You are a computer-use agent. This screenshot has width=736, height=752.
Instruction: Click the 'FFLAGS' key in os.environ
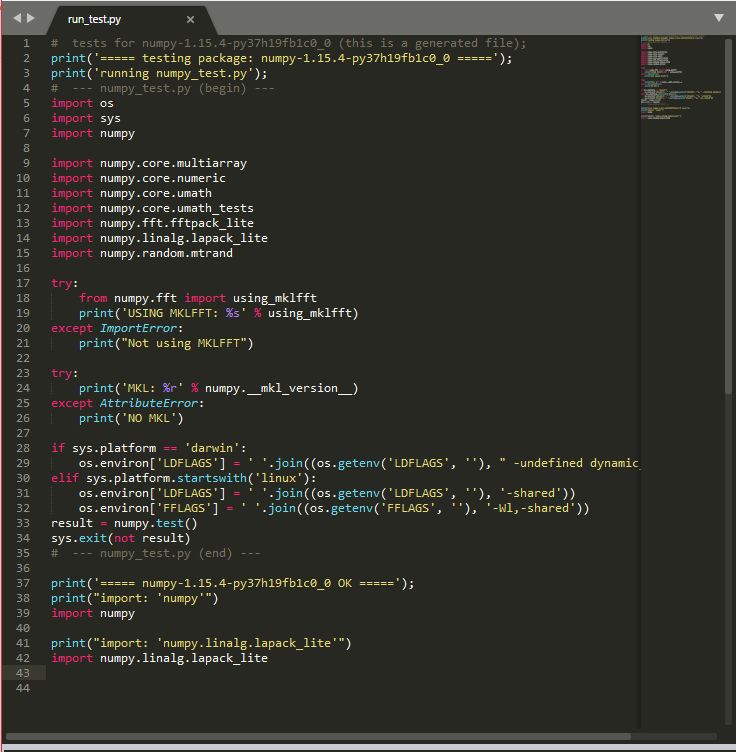[x=184, y=508]
